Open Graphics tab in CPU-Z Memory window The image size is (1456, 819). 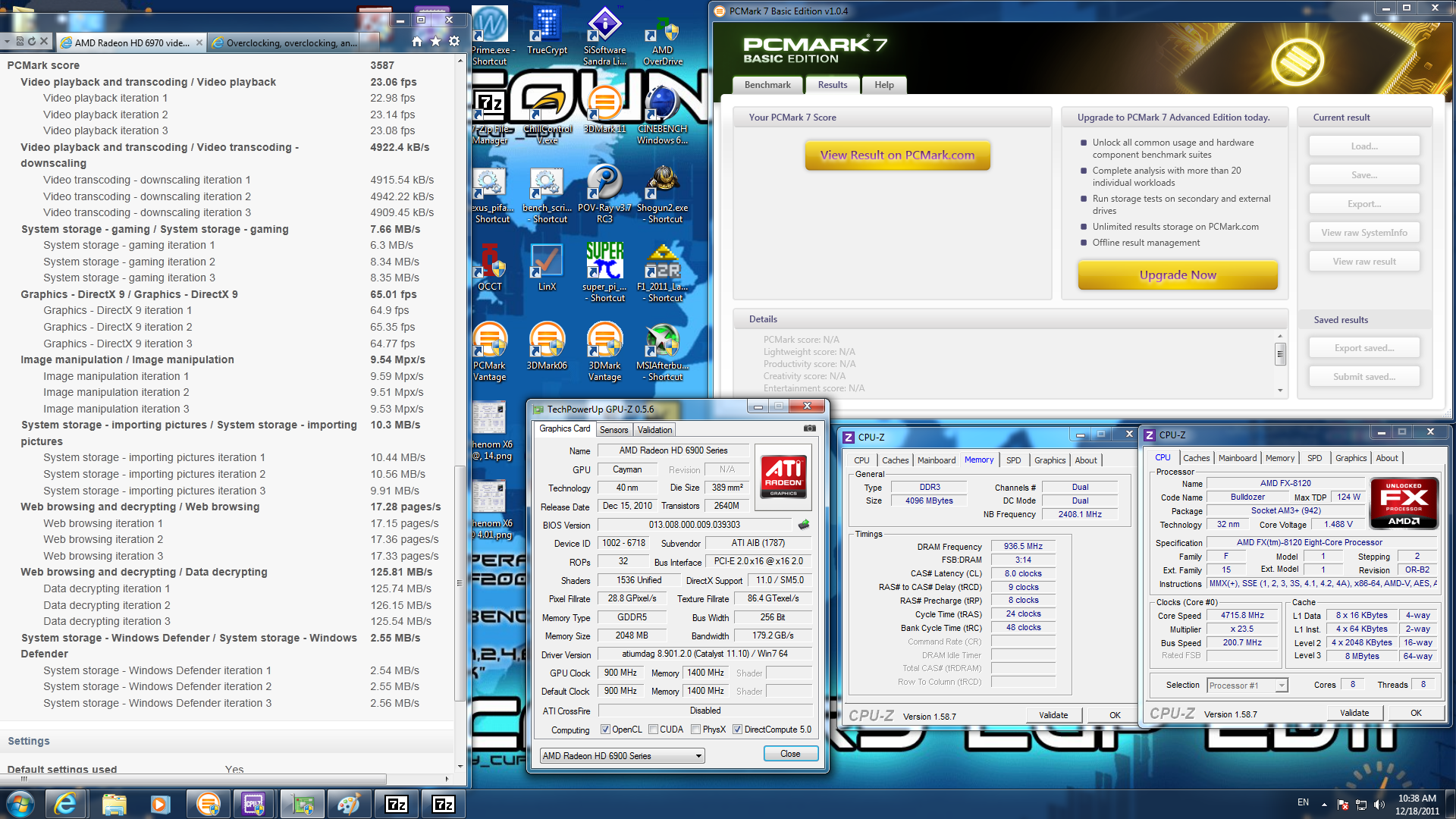pos(1050,460)
